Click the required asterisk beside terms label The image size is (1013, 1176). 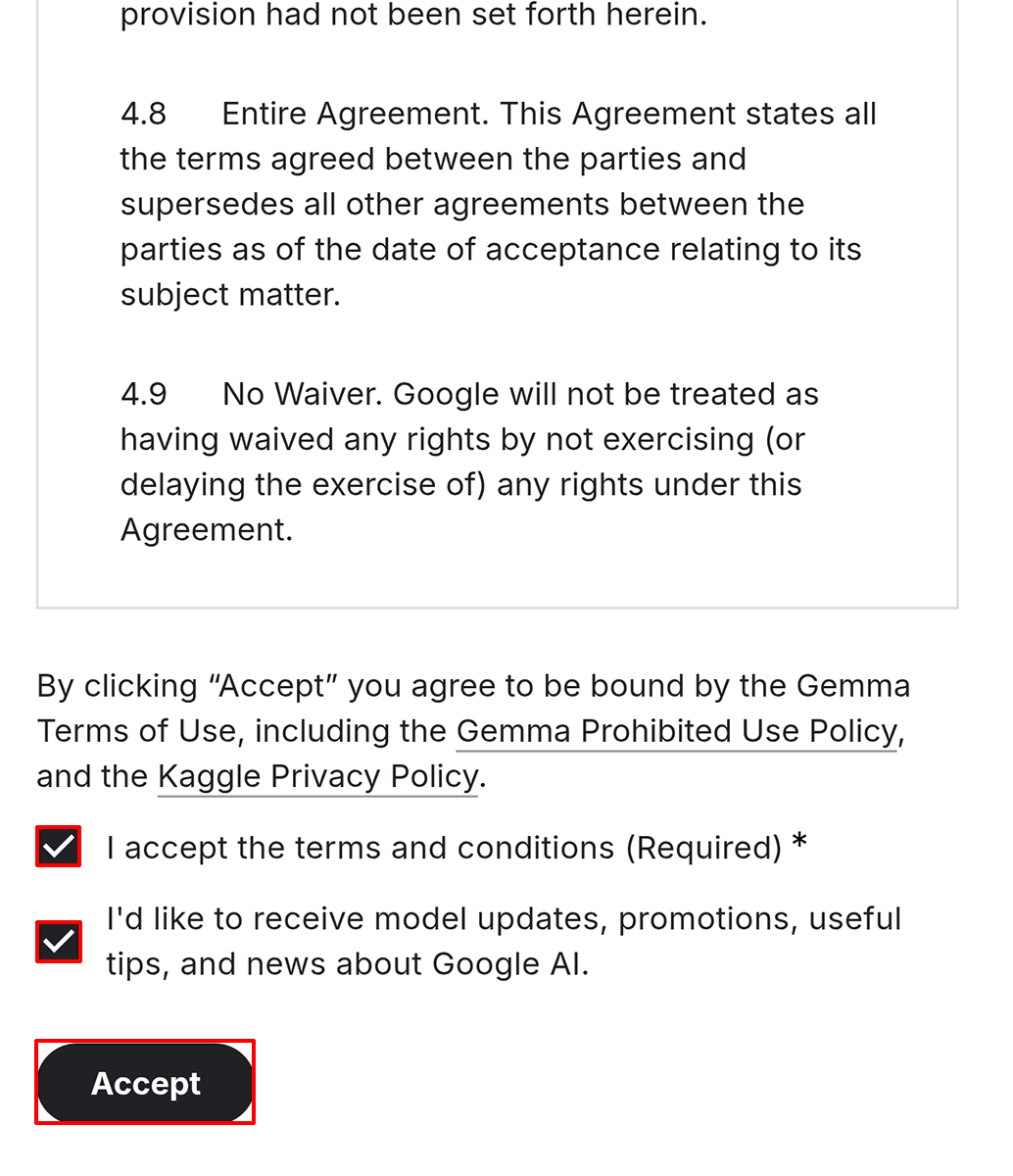pyautogui.click(x=799, y=843)
